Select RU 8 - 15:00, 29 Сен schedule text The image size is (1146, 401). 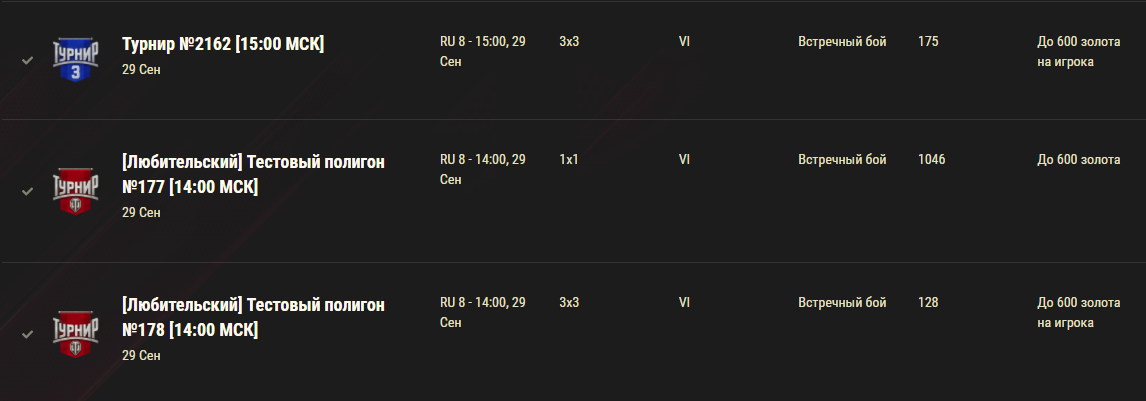pyautogui.click(x=482, y=52)
